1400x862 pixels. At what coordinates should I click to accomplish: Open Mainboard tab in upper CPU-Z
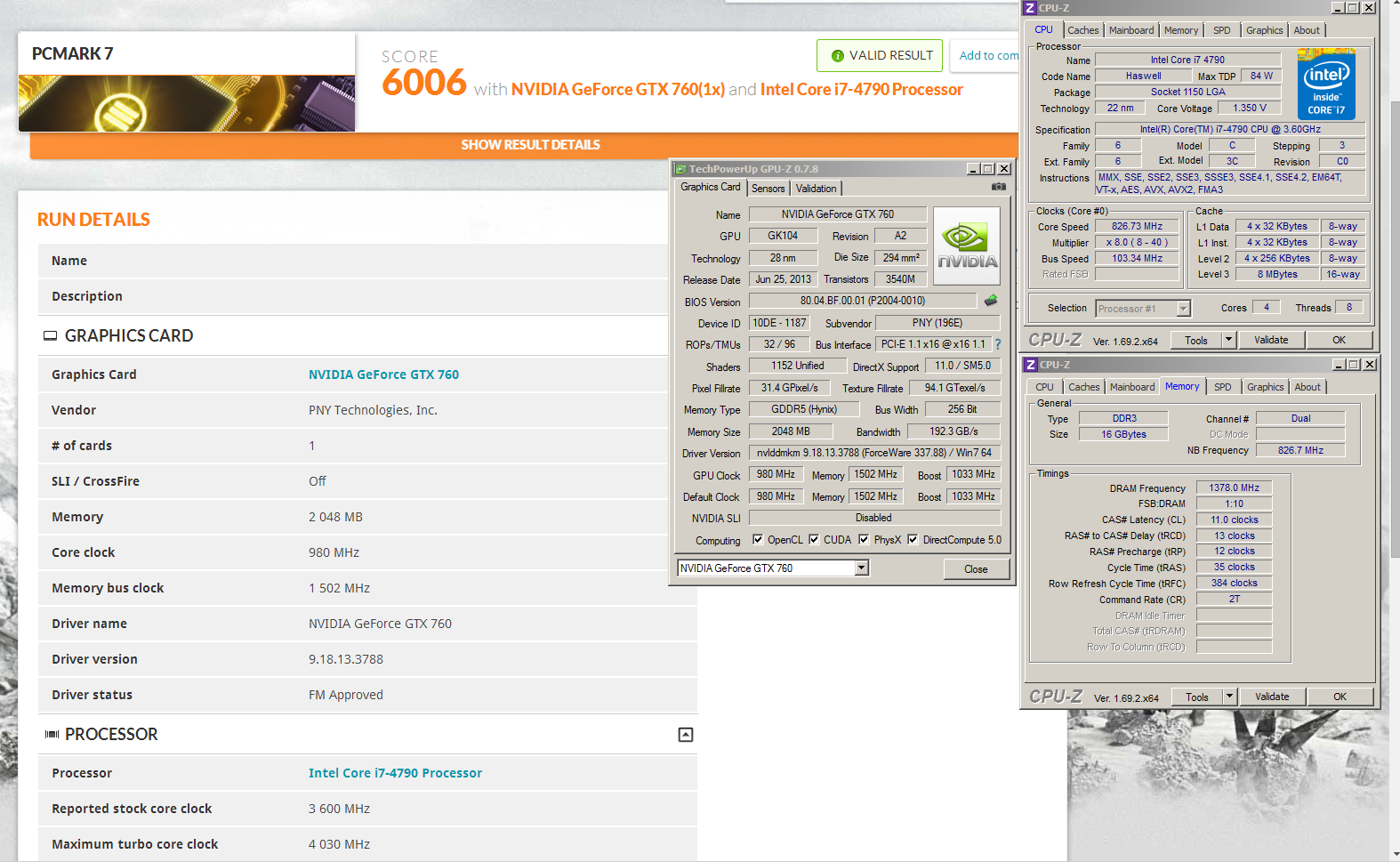[1131, 30]
